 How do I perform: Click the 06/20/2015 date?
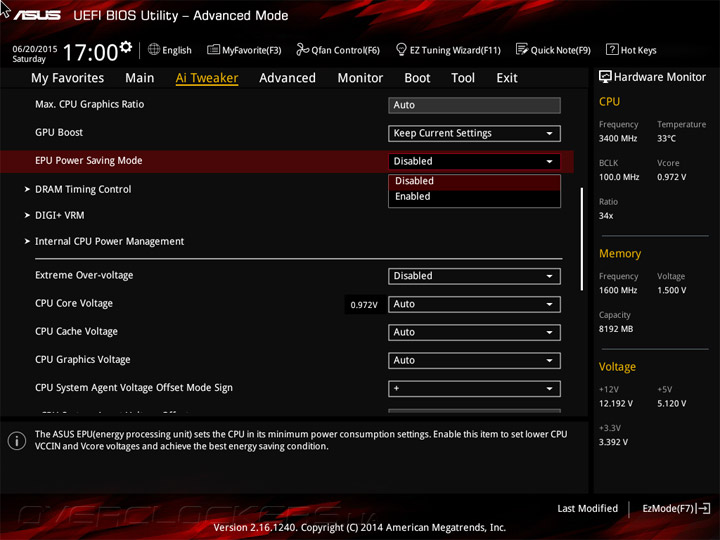(x=35, y=49)
